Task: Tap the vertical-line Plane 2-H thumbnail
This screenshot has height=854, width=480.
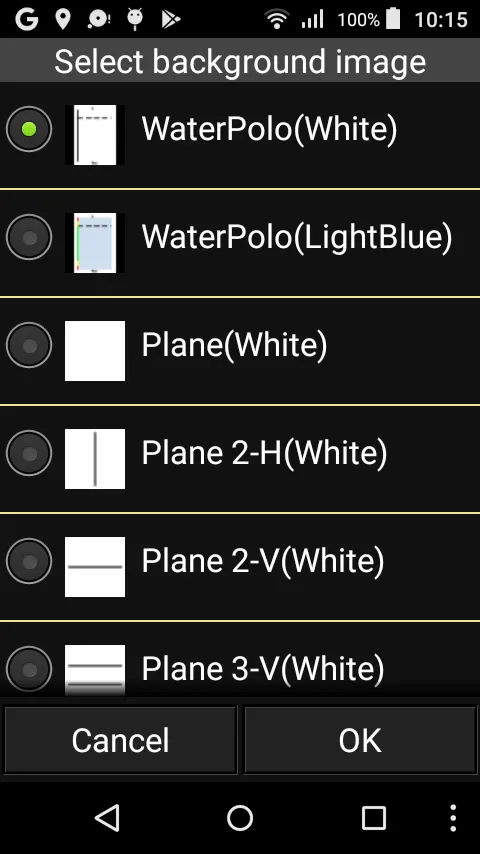Action: point(95,459)
